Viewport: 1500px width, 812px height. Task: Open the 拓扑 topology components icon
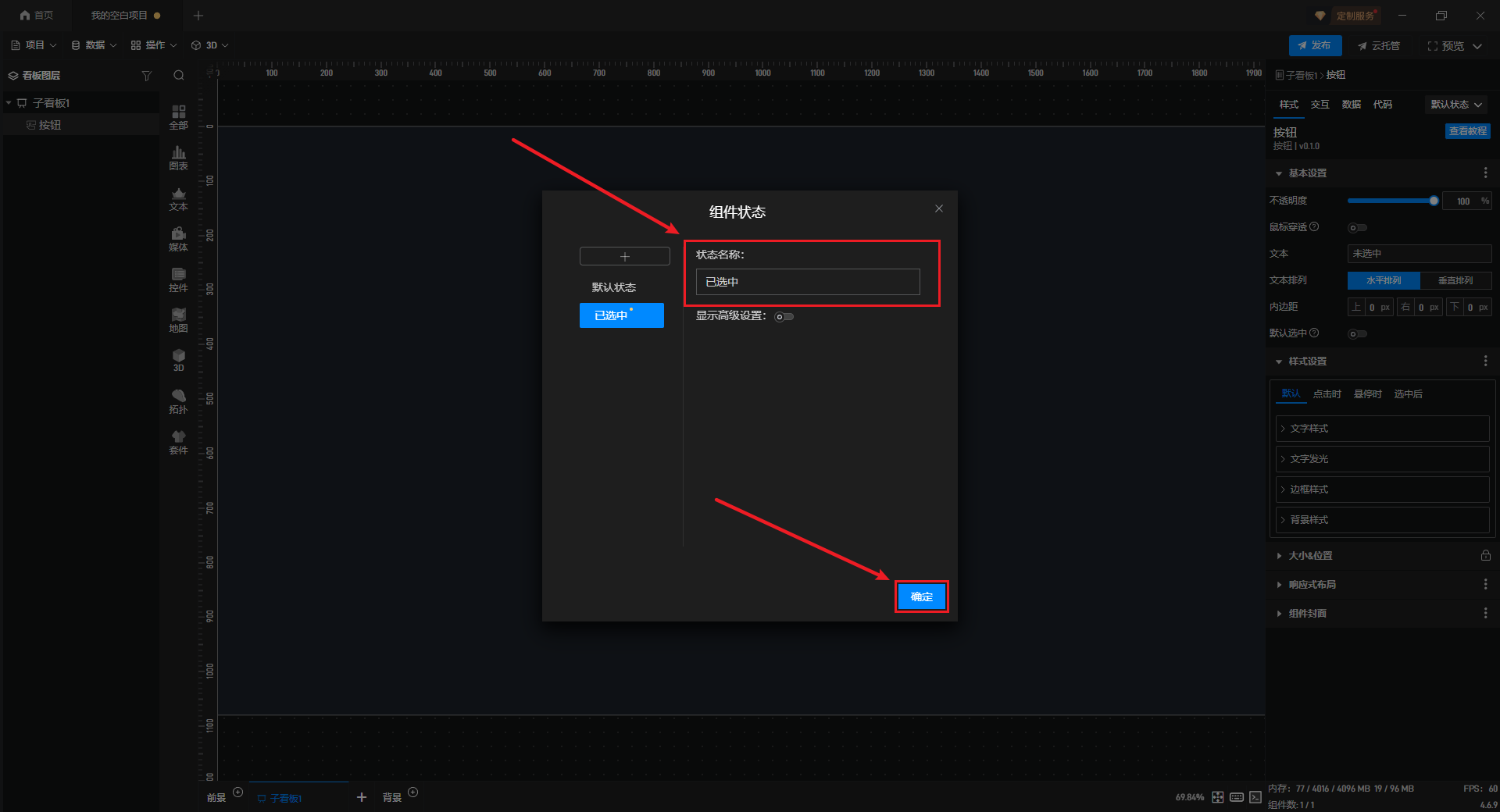[178, 401]
